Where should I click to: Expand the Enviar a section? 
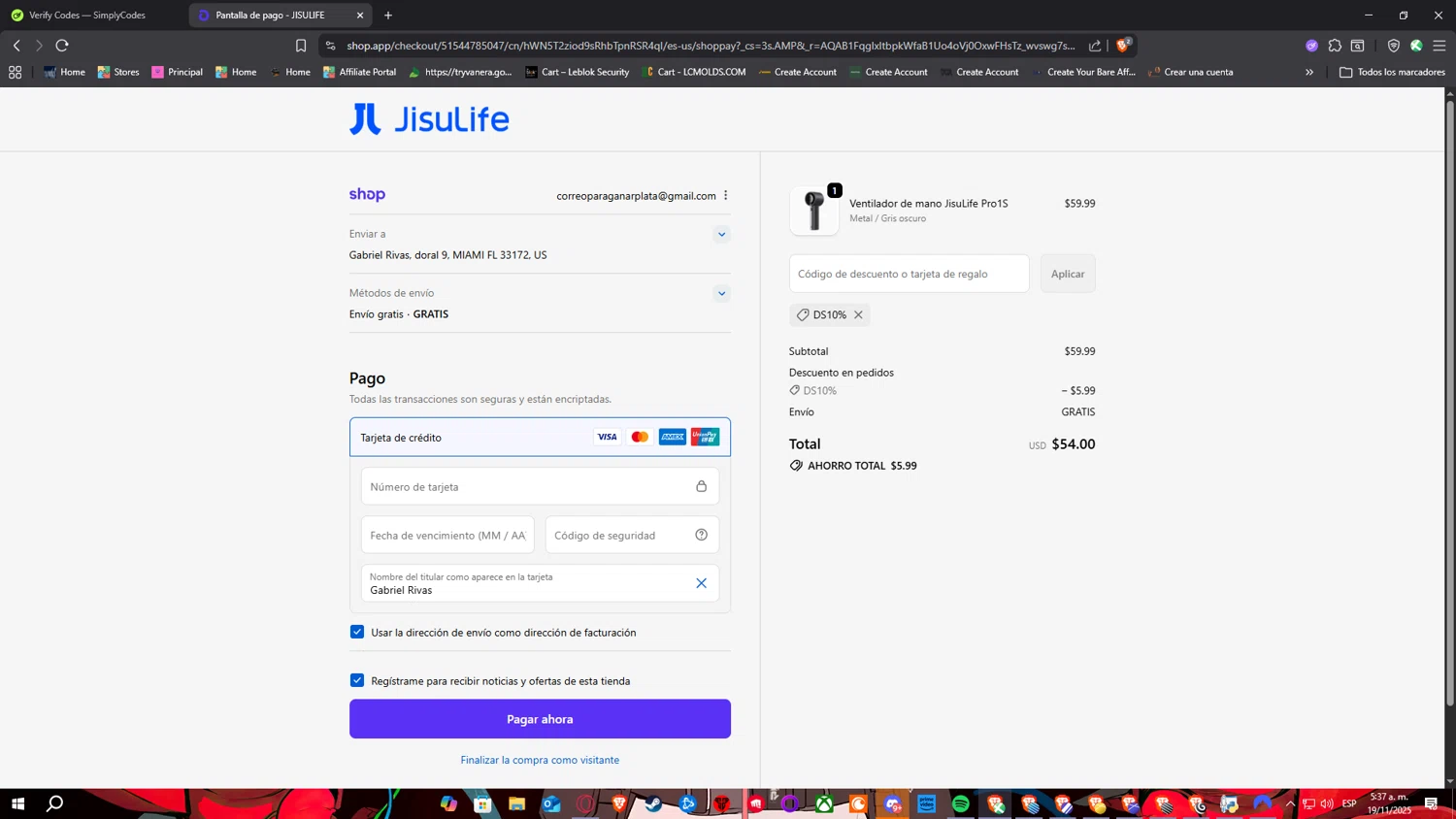click(x=721, y=234)
